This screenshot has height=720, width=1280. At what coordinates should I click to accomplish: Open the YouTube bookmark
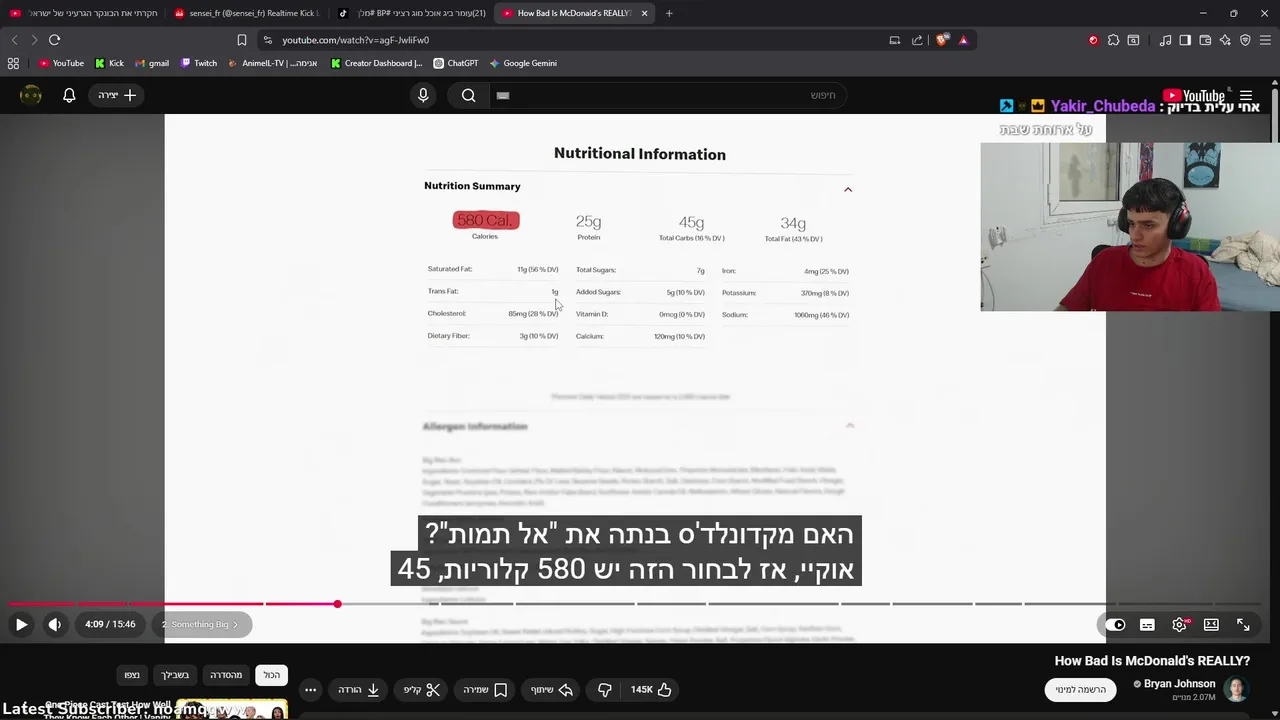61,63
